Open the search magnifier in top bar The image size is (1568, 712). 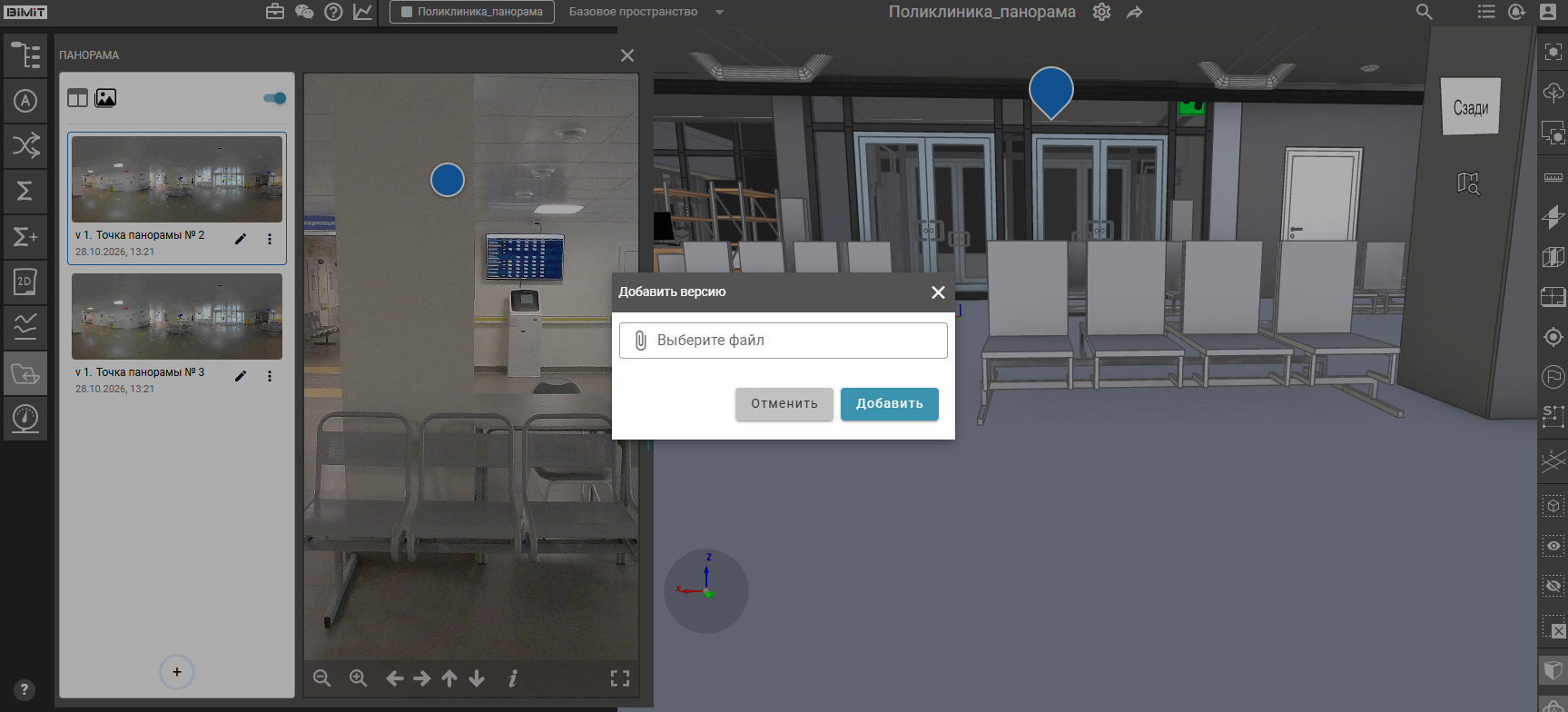pos(1425,12)
